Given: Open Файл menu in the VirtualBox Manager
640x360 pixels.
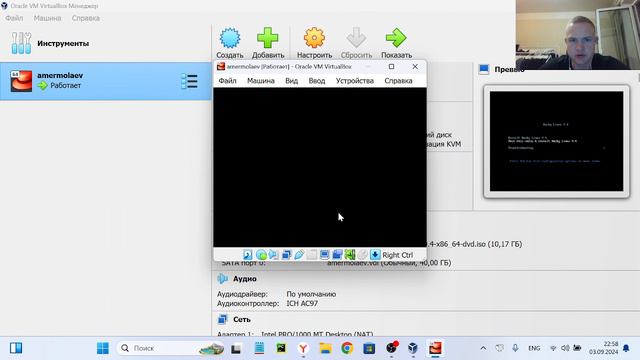Looking at the screenshot, I should [x=14, y=18].
